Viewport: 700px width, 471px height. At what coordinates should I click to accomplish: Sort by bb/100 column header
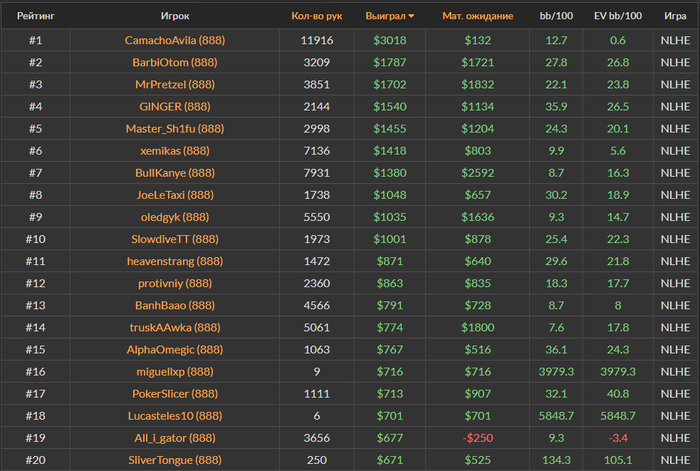point(556,16)
